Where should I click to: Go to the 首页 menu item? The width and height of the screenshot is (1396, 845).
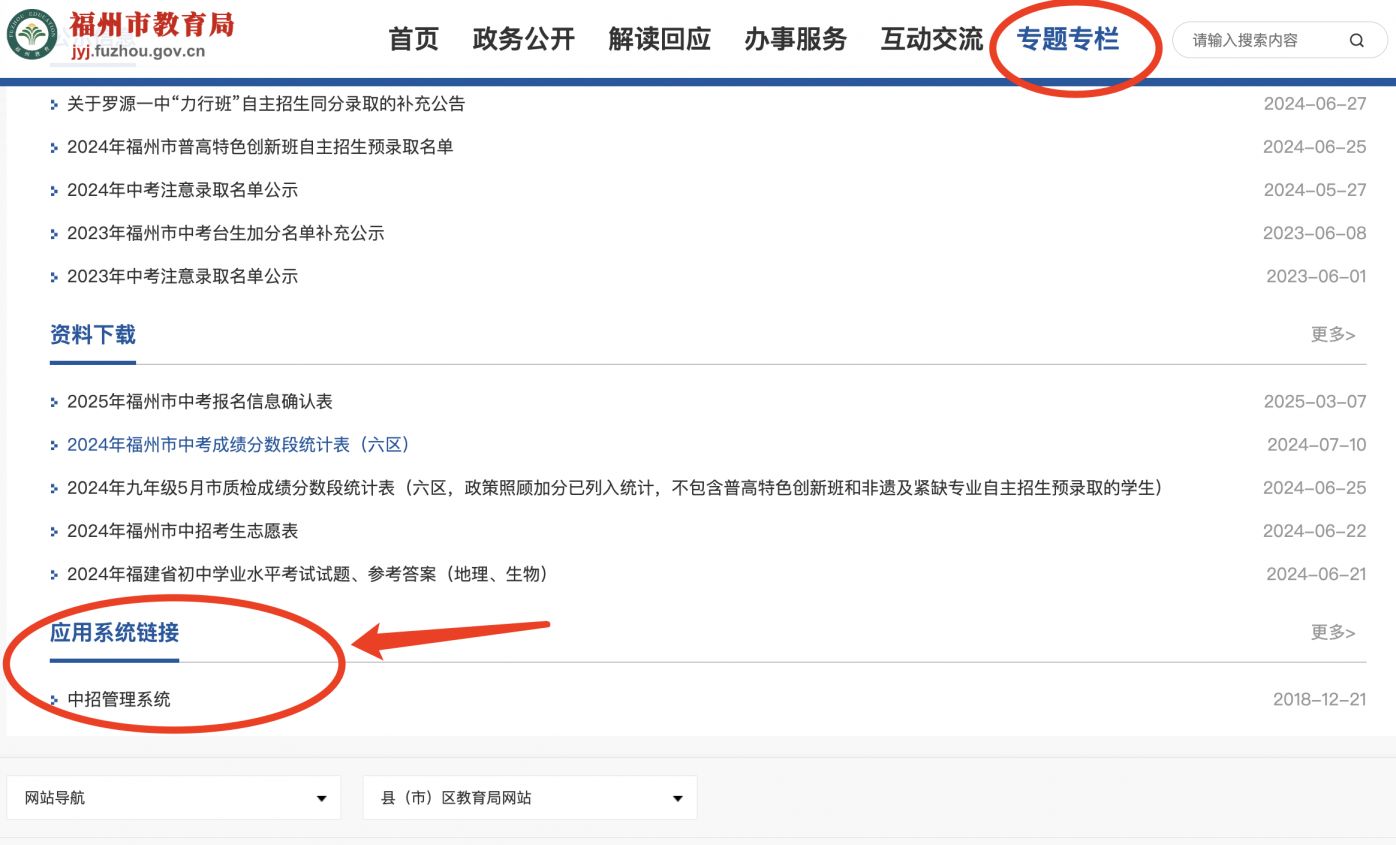pyautogui.click(x=413, y=39)
